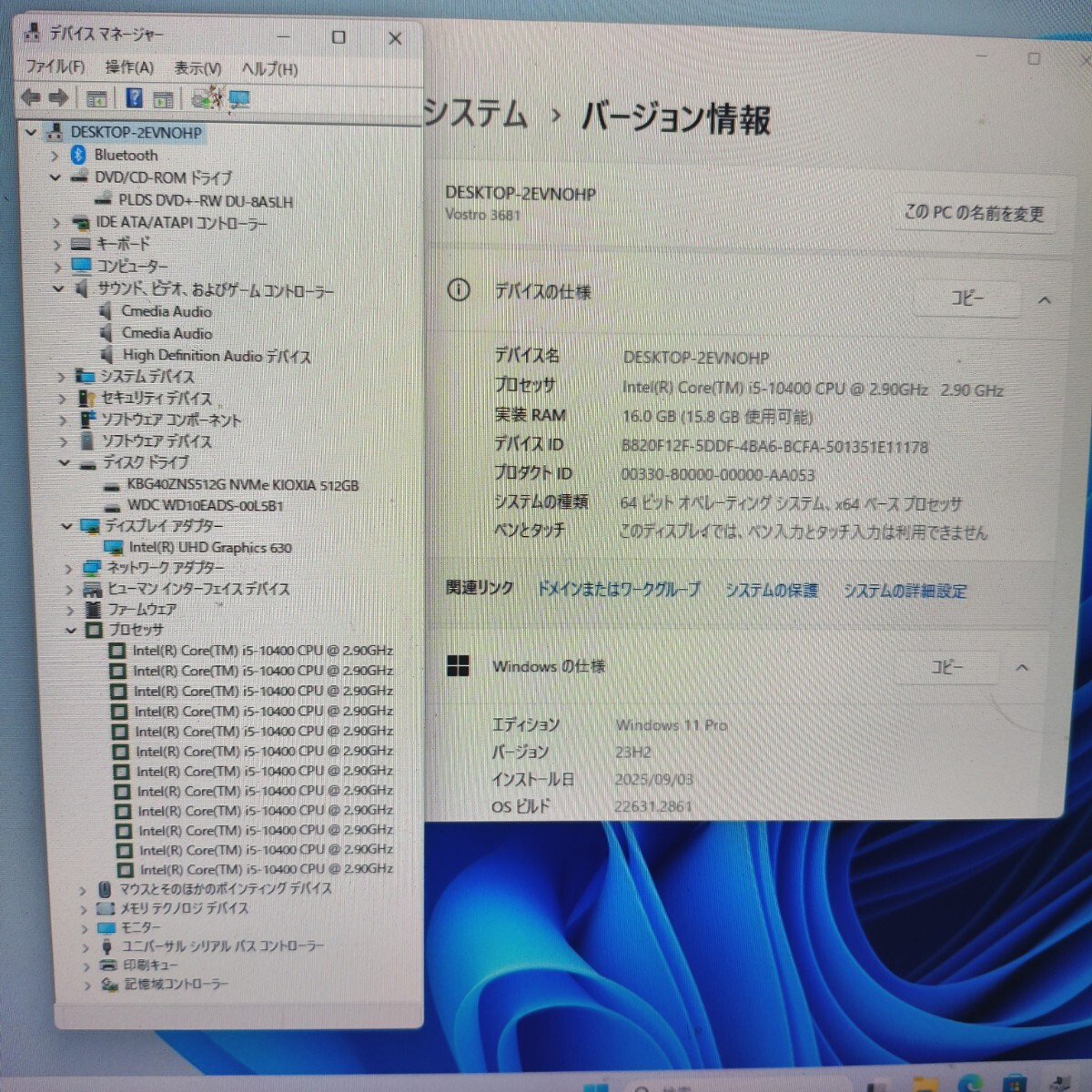This screenshot has height=1092, width=1092.
Task: Expand the ネットワーク アダプター category
Action: 68,568
